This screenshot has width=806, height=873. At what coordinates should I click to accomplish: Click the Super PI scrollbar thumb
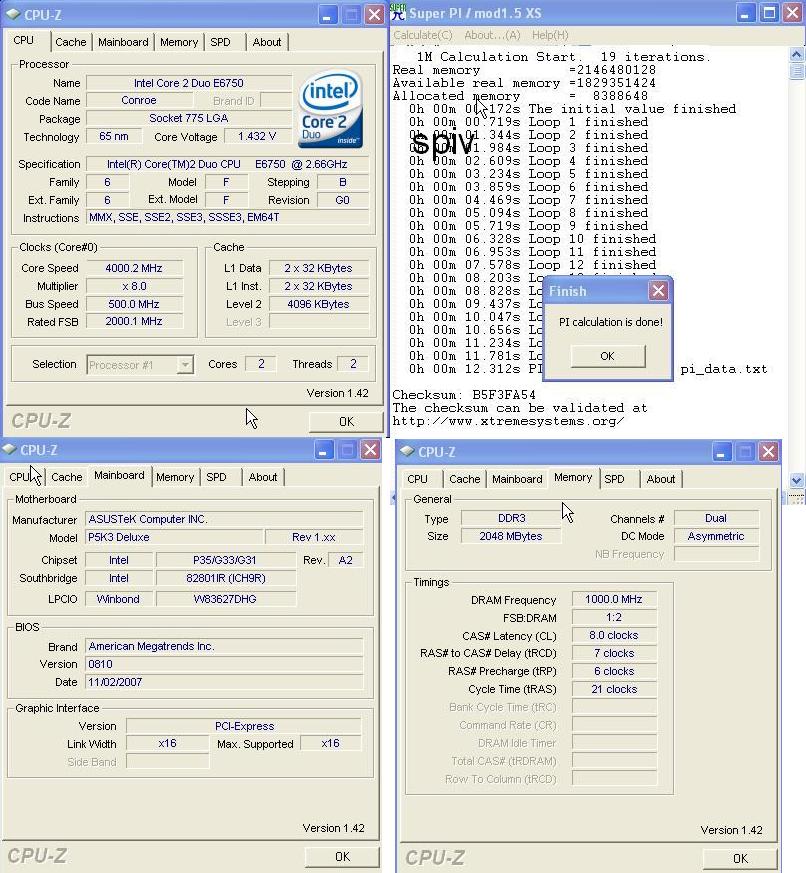797,71
